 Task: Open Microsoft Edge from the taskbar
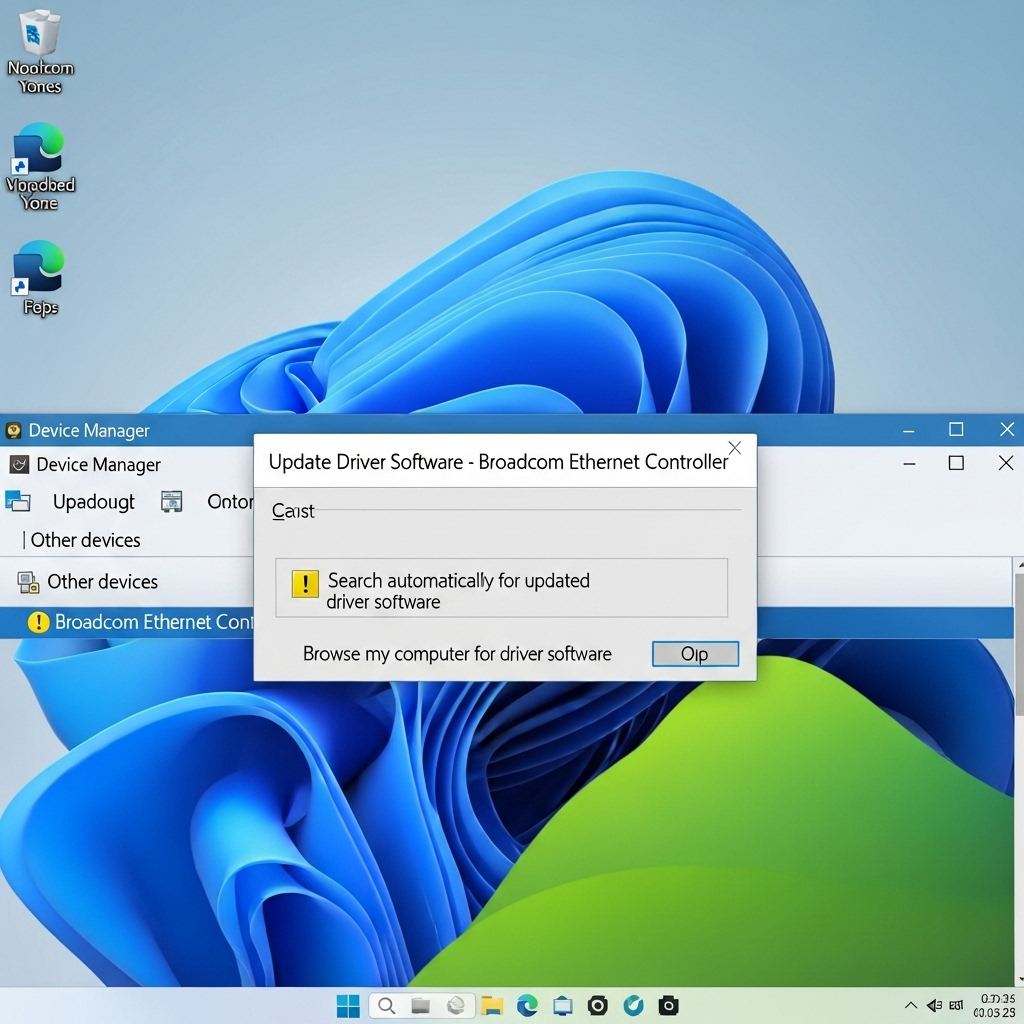tap(527, 1006)
